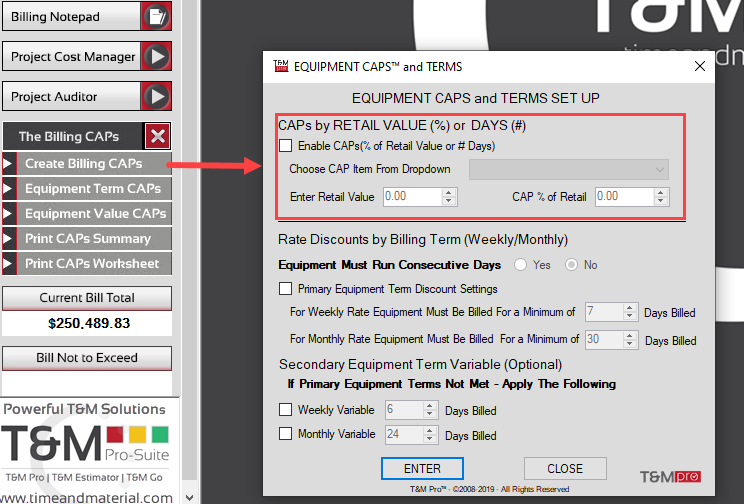This screenshot has width=744, height=504.
Task: Launch Project Auditor play icon
Action: (x=156, y=96)
